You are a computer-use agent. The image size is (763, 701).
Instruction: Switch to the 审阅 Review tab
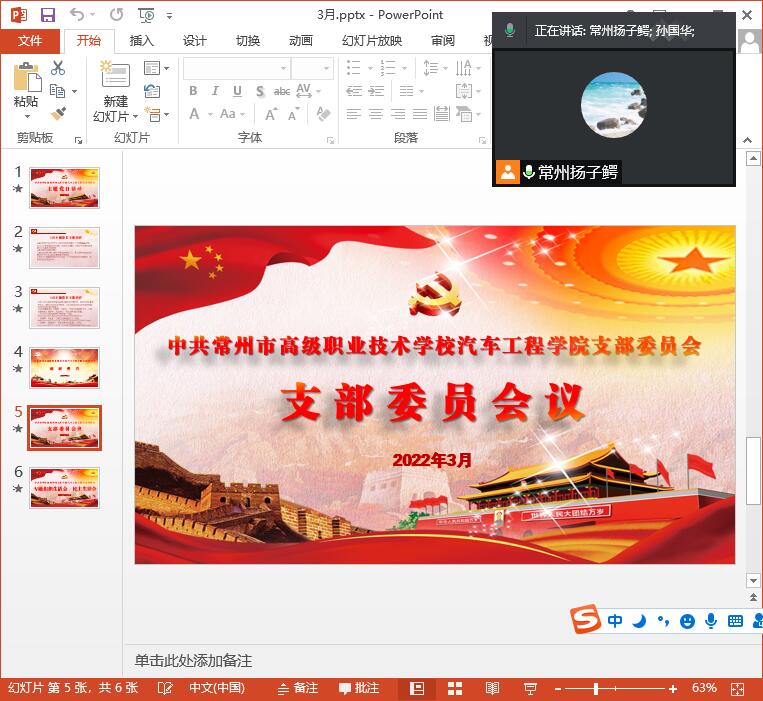(443, 41)
